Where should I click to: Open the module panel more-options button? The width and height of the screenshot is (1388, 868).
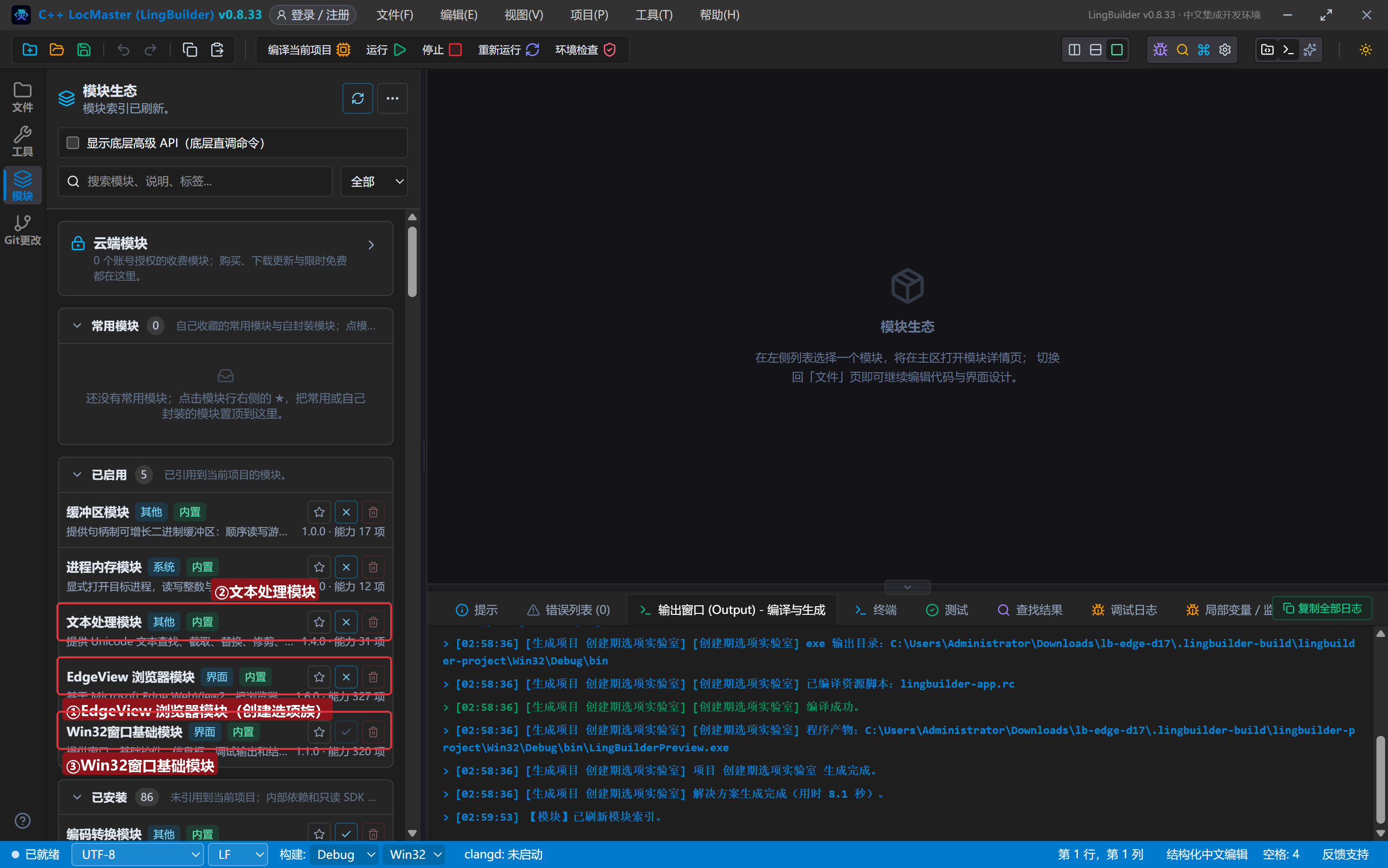(x=393, y=98)
